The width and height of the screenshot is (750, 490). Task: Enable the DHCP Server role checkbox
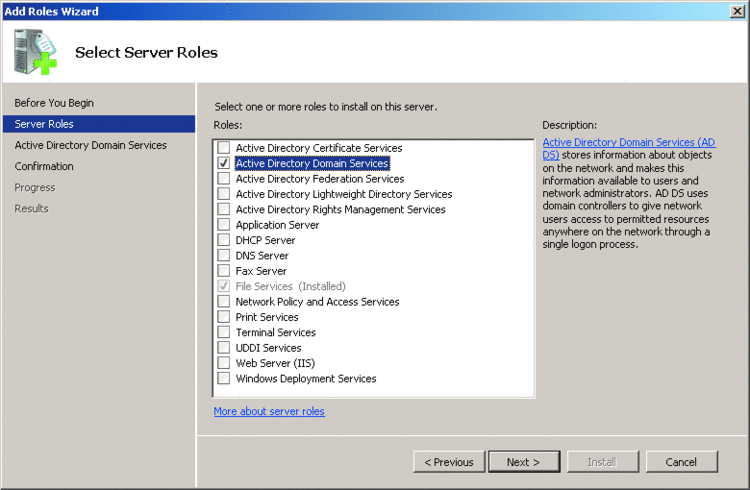tap(223, 239)
